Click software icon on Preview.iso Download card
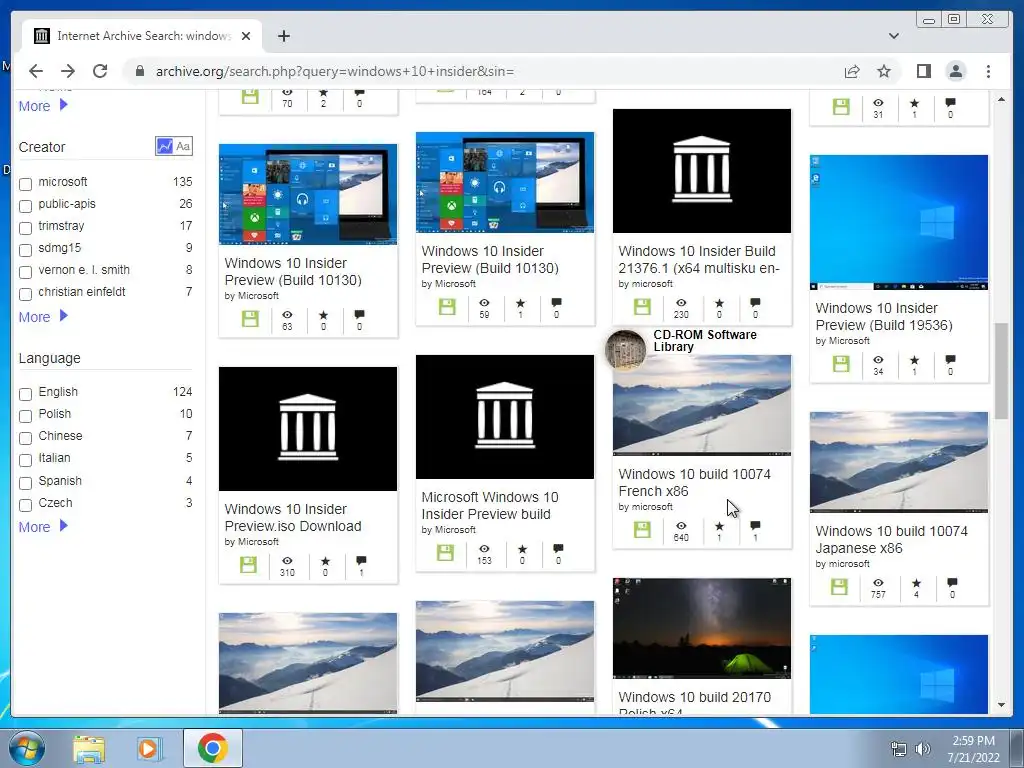 point(248,565)
